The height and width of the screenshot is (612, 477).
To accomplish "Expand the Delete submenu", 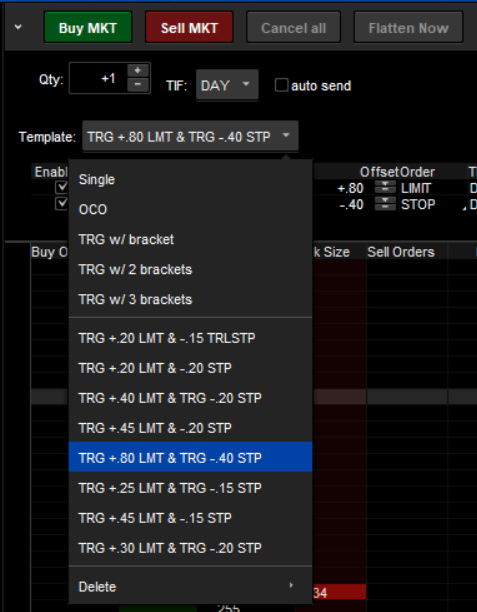I will (190, 586).
